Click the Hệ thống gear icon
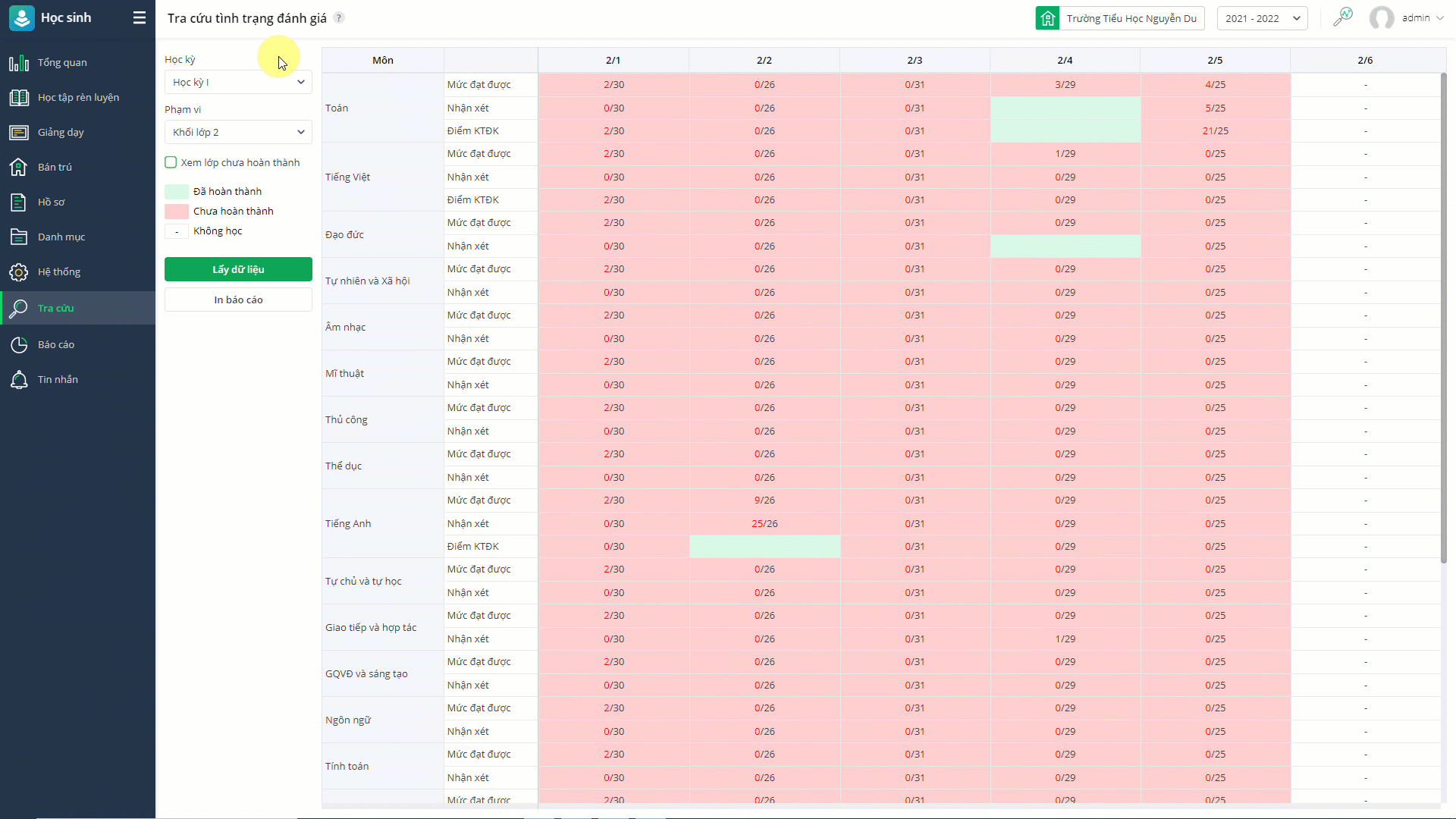This screenshot has width=1456, height=819. pos(19,272)
